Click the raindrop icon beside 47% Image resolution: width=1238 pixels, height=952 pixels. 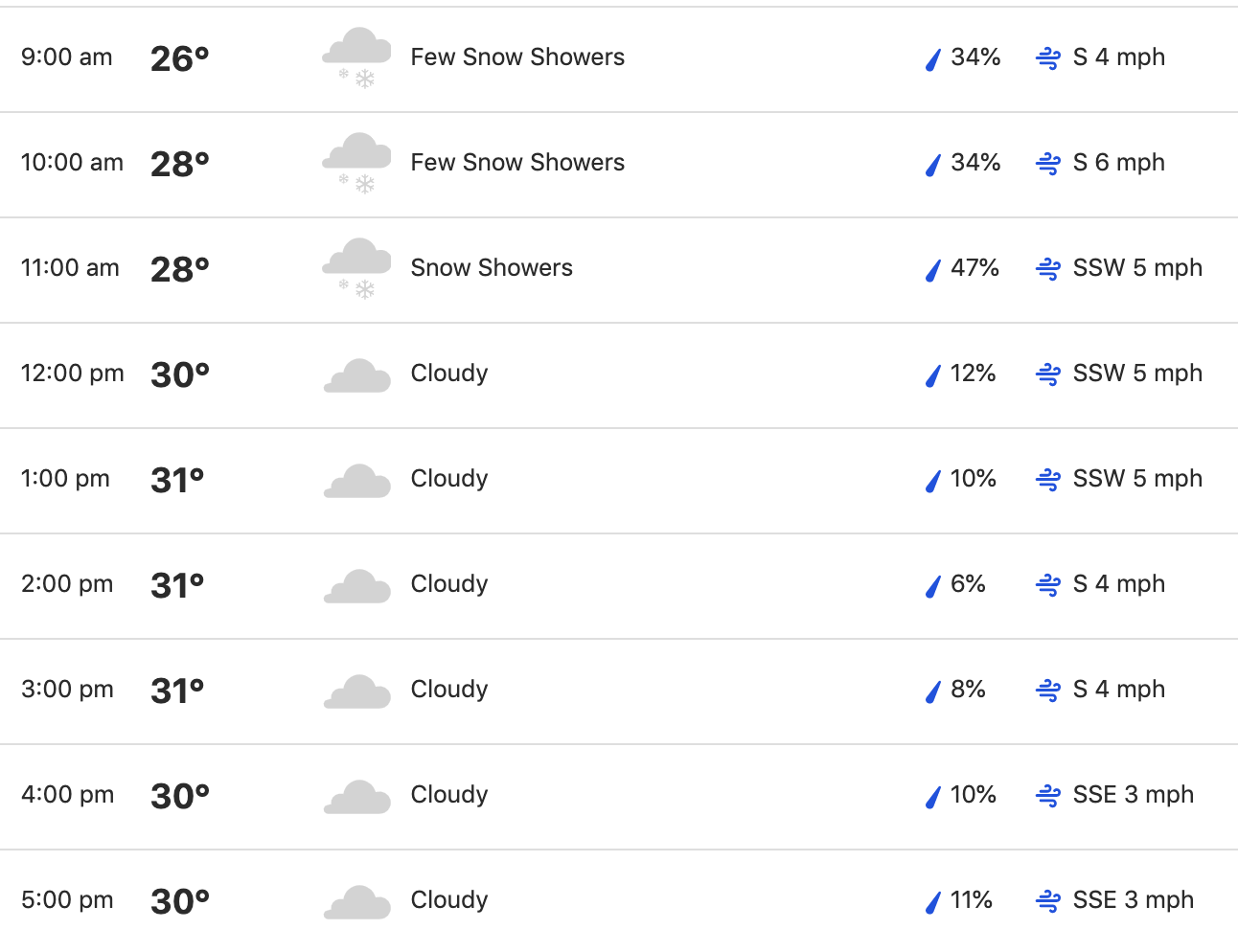[x=933, y=270]
